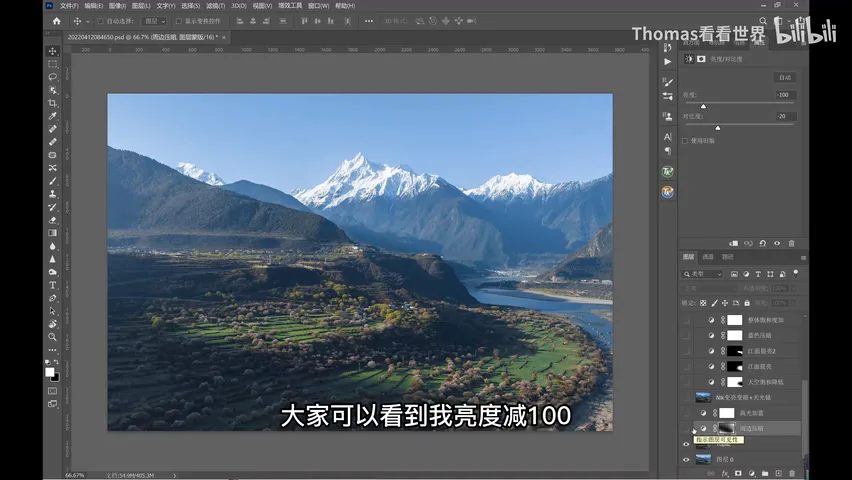The height and width of the screenshot is (480, 852).
Task: Create new adjustment layer at Layers bottom
Action: pos(751,473)
